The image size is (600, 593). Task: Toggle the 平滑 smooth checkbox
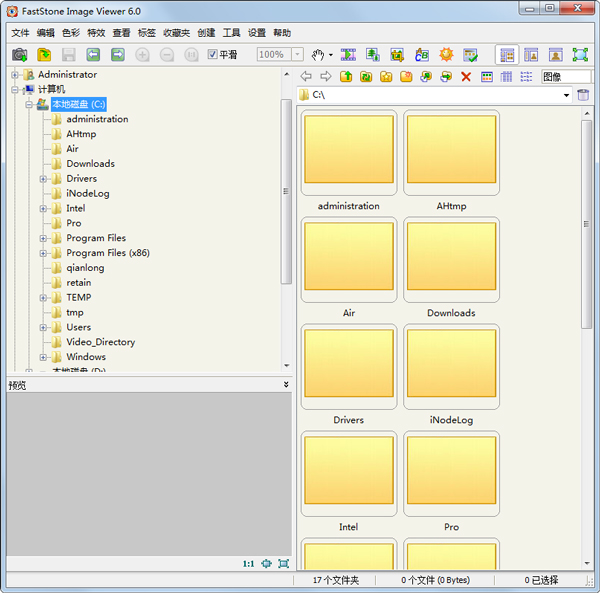[x=212, y=54]
